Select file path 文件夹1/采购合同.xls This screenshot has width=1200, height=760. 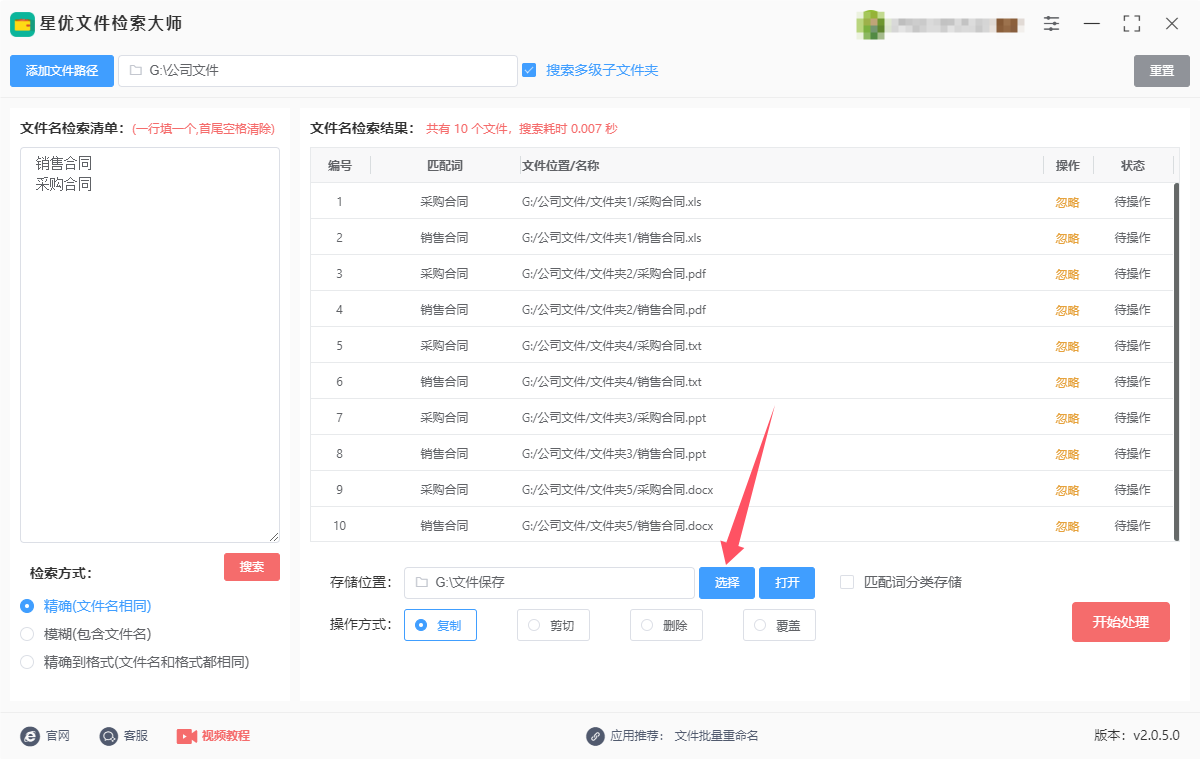pos(612,202)
